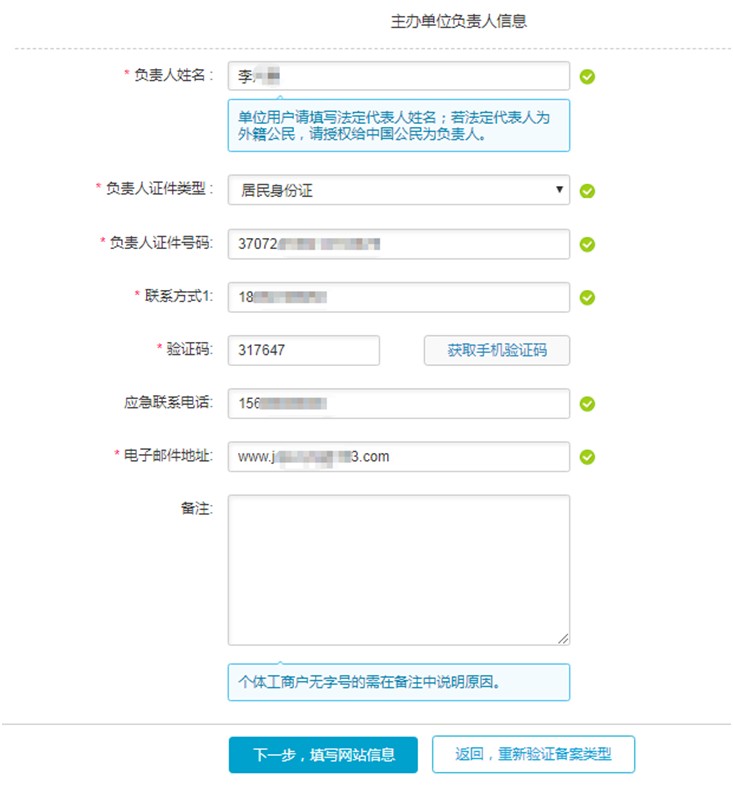Screen dimensions: 733x793
Task: Click the 备注 textarea resize handle
Action: pyautogui.click(x=564, y=639)
